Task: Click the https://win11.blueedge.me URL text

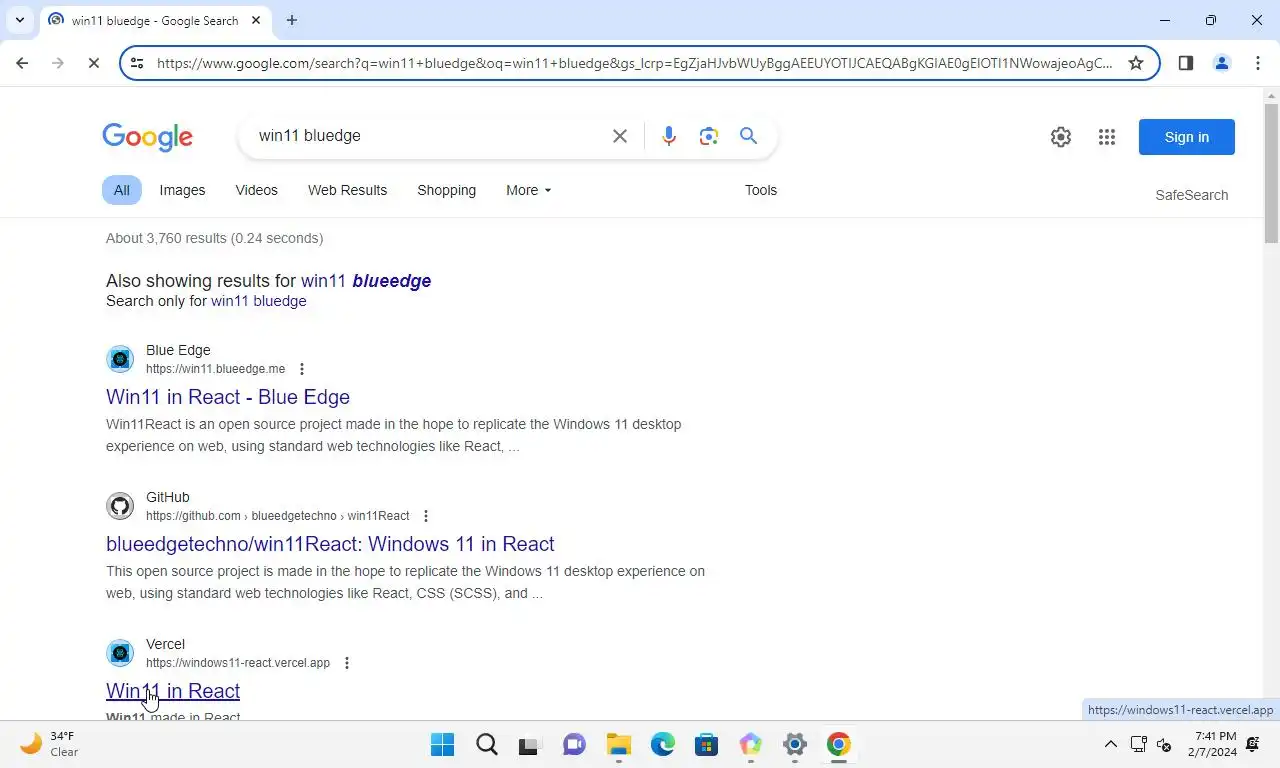Action: 215,369
